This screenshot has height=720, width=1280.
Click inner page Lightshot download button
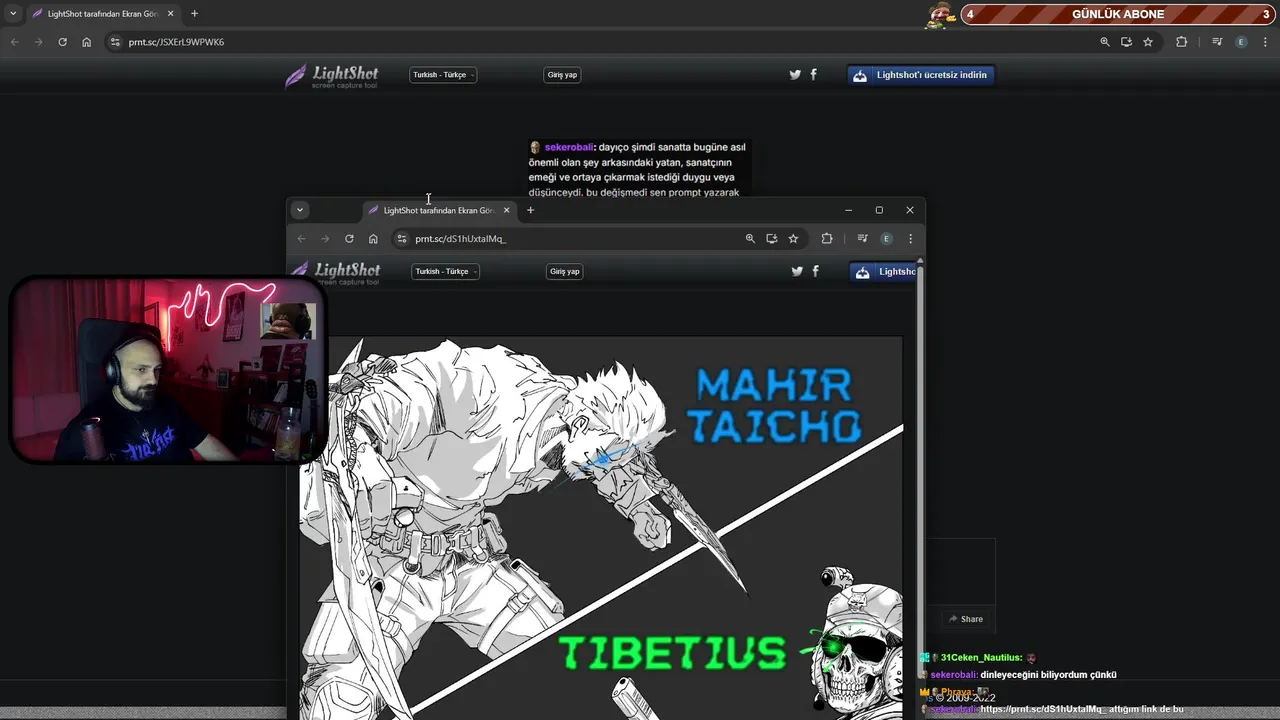pyautogui.click(x=883, y=271)
